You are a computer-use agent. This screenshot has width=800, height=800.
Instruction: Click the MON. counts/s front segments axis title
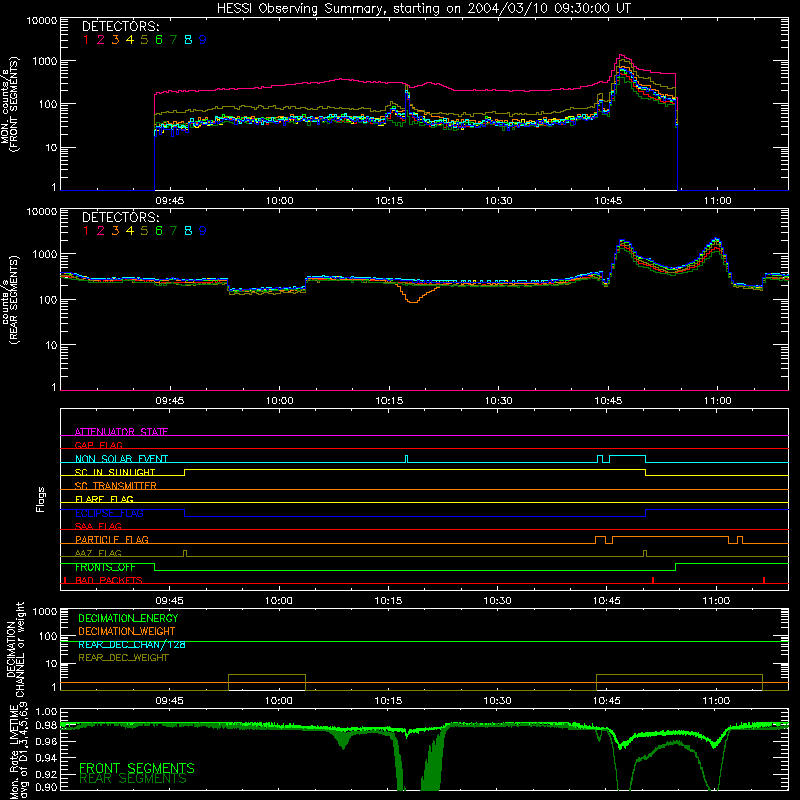(9, 104)
